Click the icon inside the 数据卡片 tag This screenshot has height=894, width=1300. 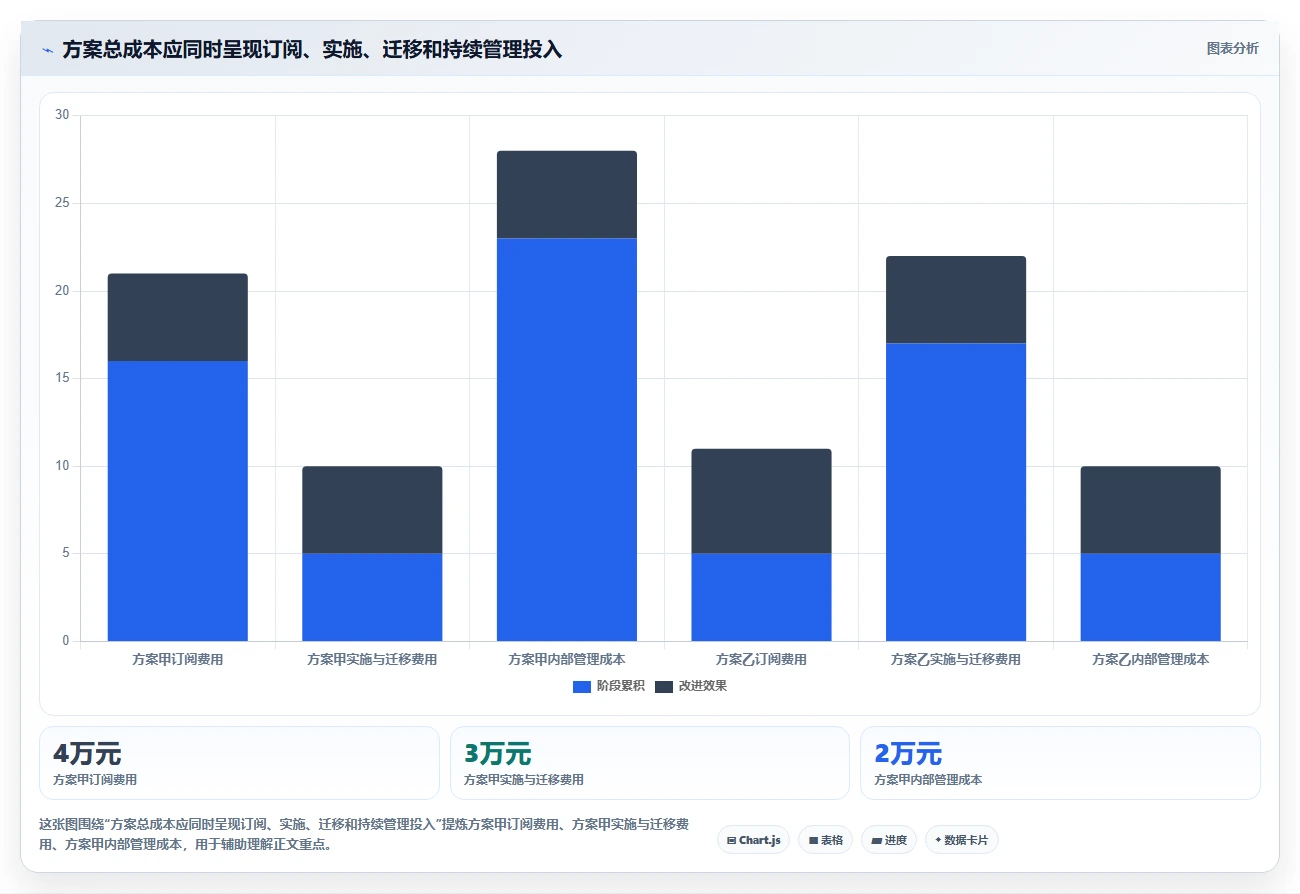tap(938, 840)
